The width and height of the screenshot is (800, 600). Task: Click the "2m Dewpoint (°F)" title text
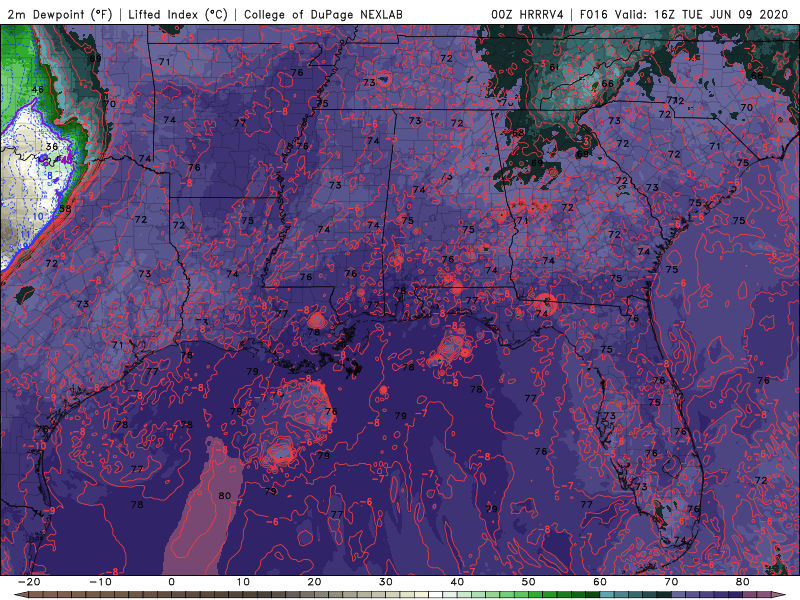[x=60, y=15]
